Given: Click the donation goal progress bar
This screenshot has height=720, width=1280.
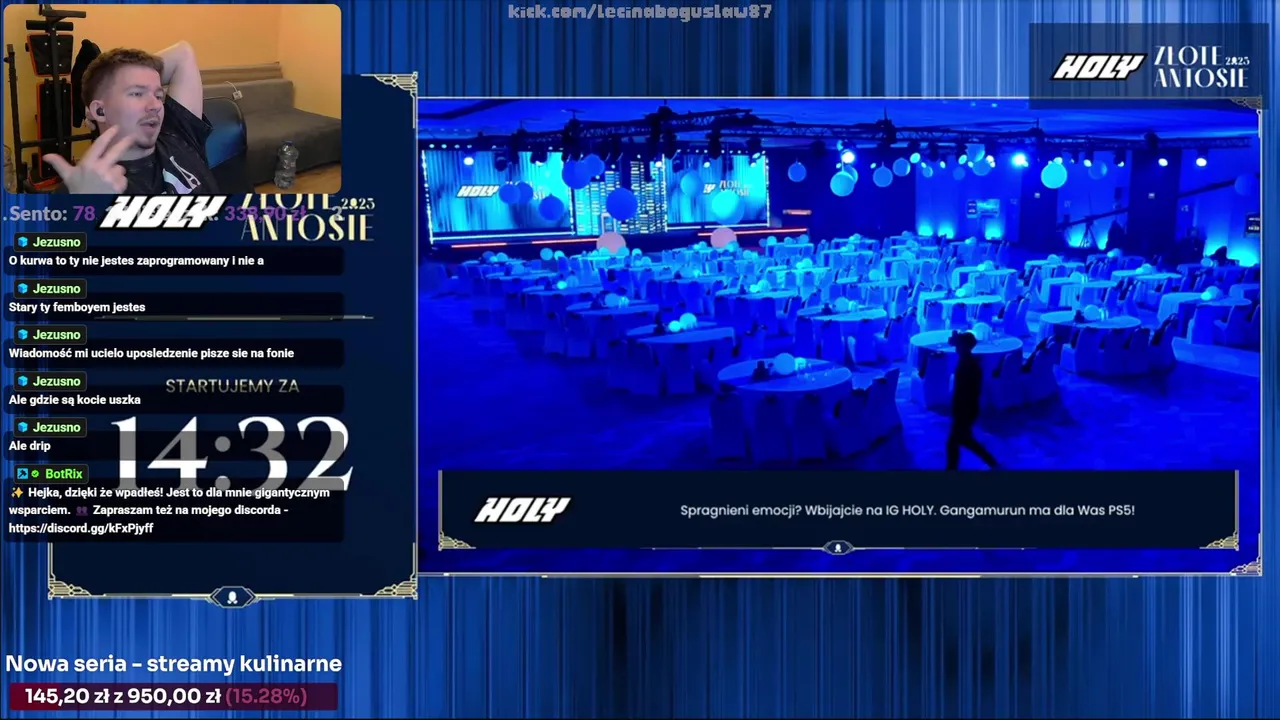Looking at the screenshot, I should (x=172, y=696).
